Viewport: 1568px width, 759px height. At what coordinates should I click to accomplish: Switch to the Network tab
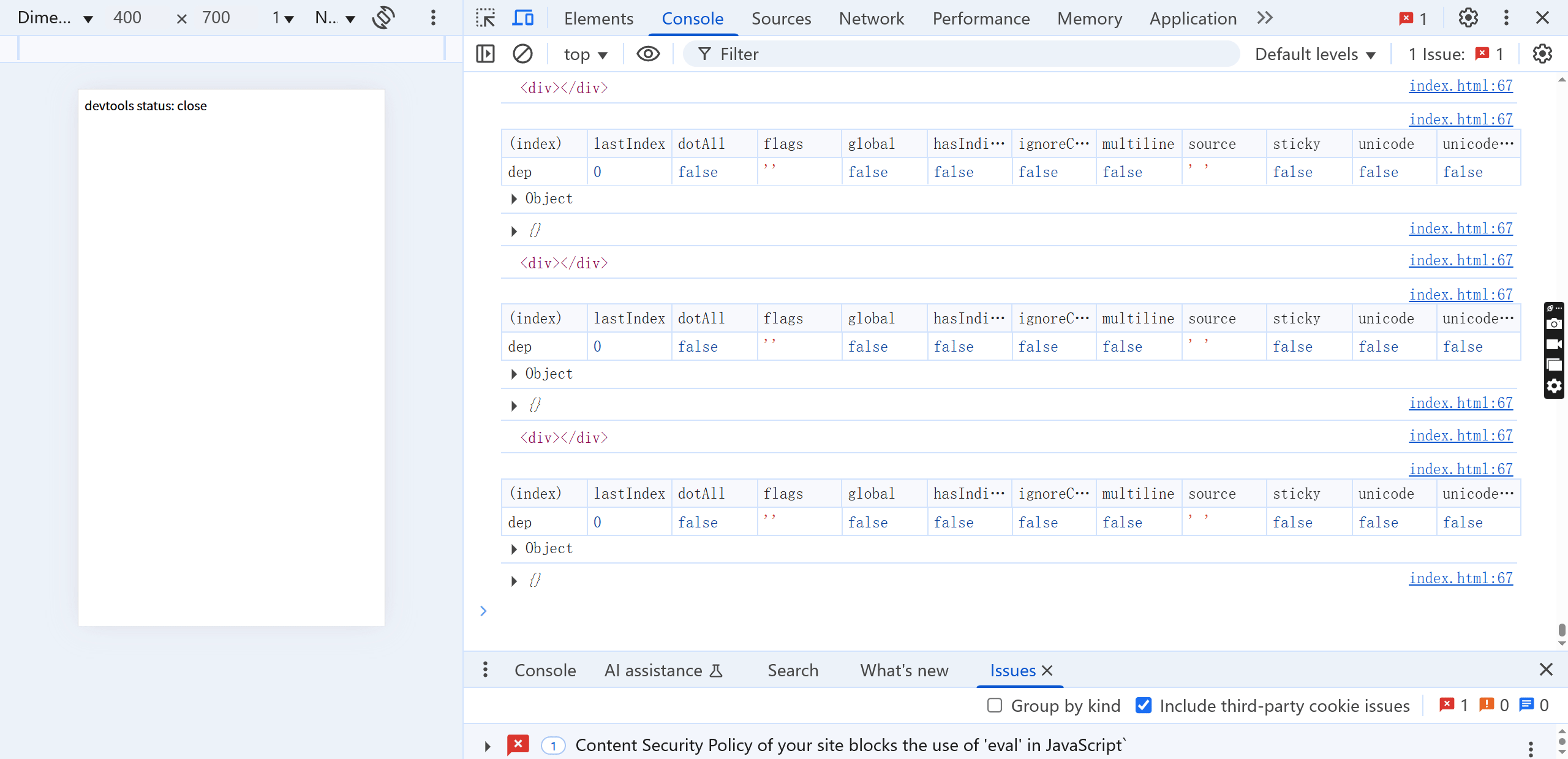[x=871, y=19]
